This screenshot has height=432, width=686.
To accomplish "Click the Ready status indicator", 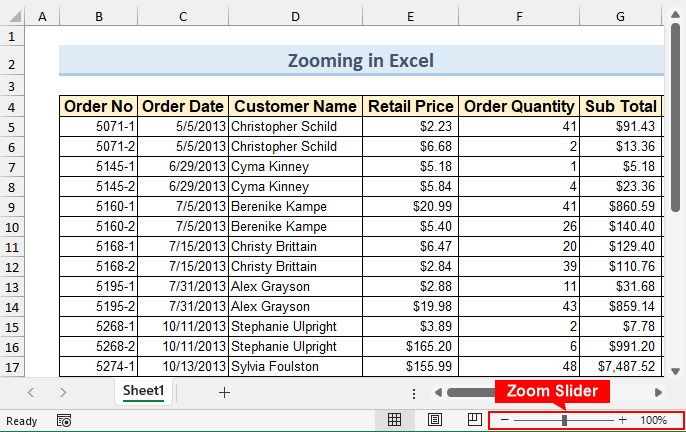I will click(x=21, y=421).
